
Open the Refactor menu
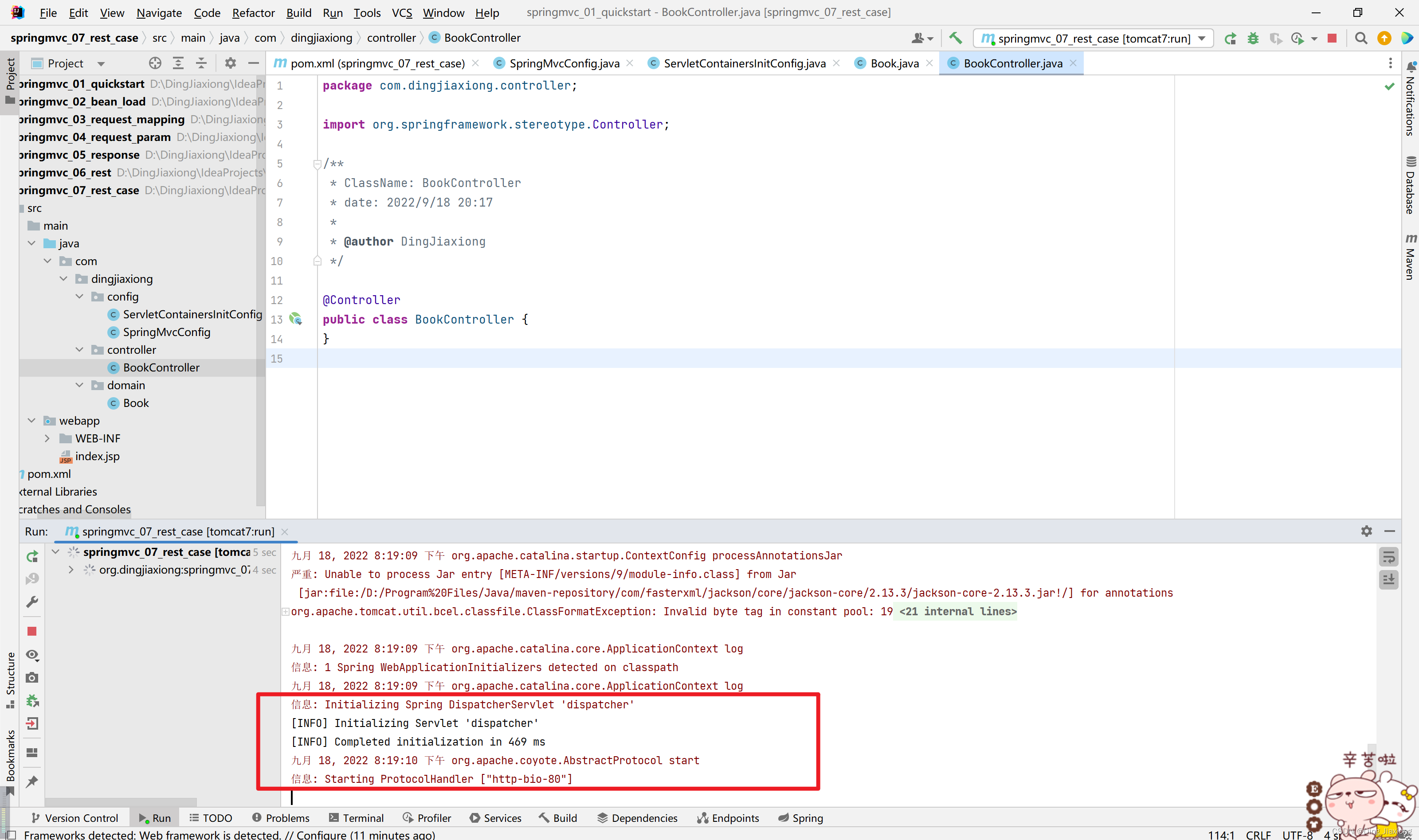253,12
